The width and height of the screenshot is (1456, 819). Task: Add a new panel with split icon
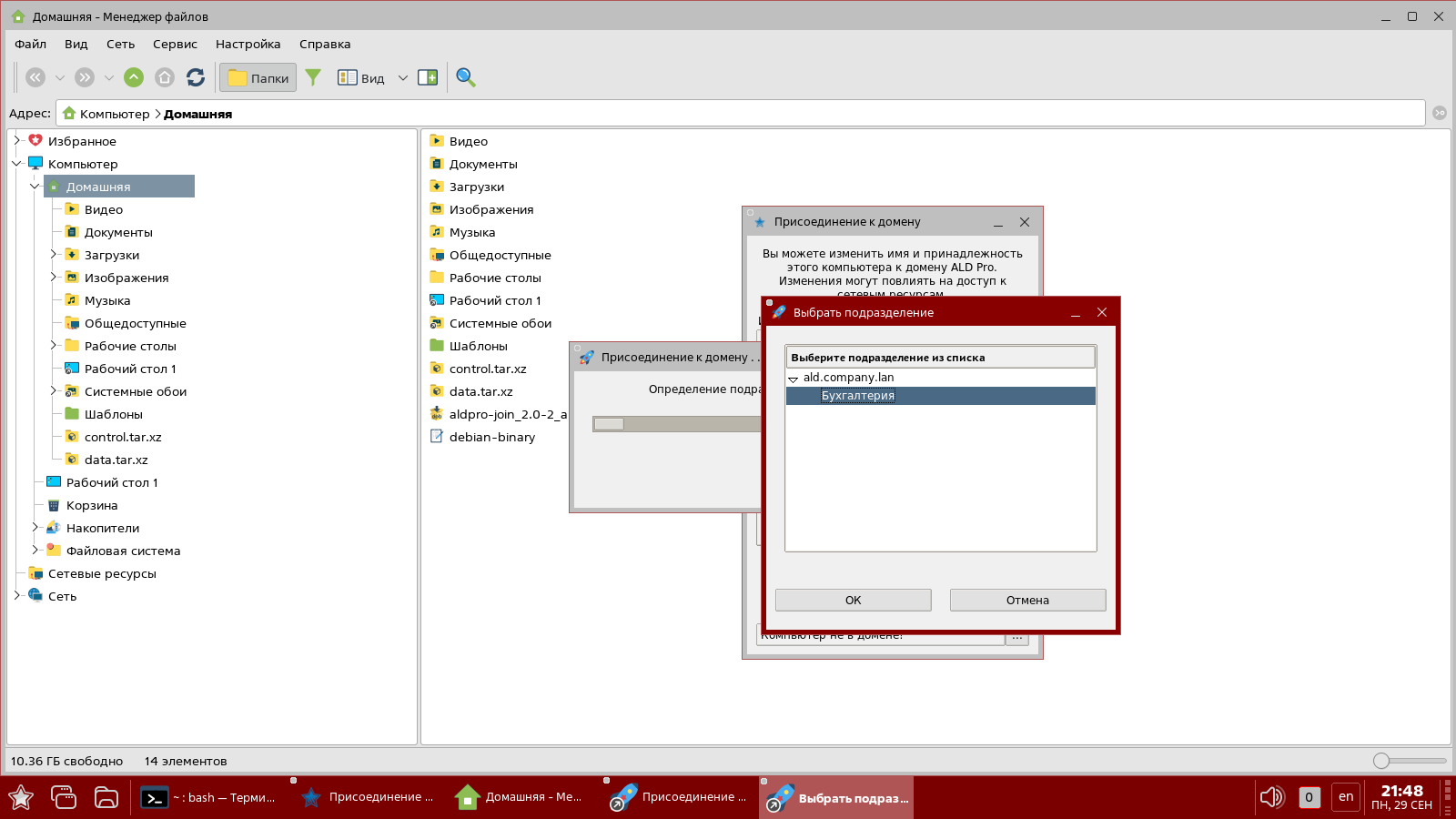point(428,77)
